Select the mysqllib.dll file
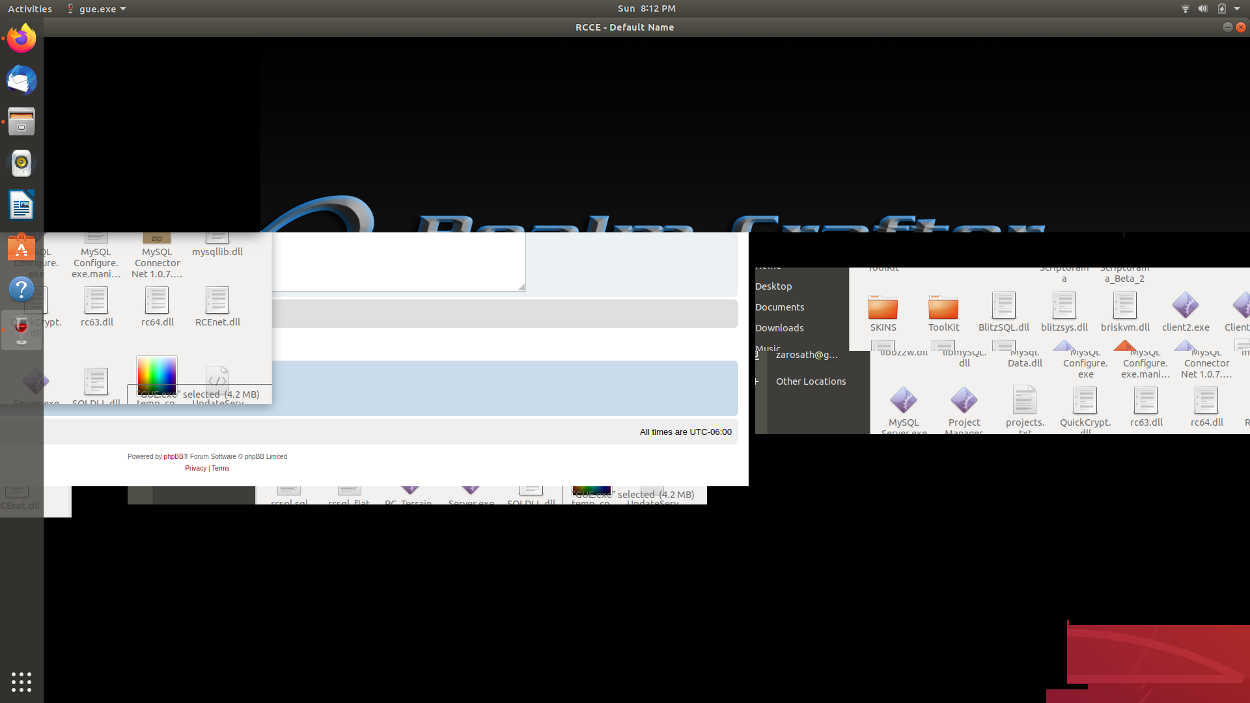 pos(217,245)
